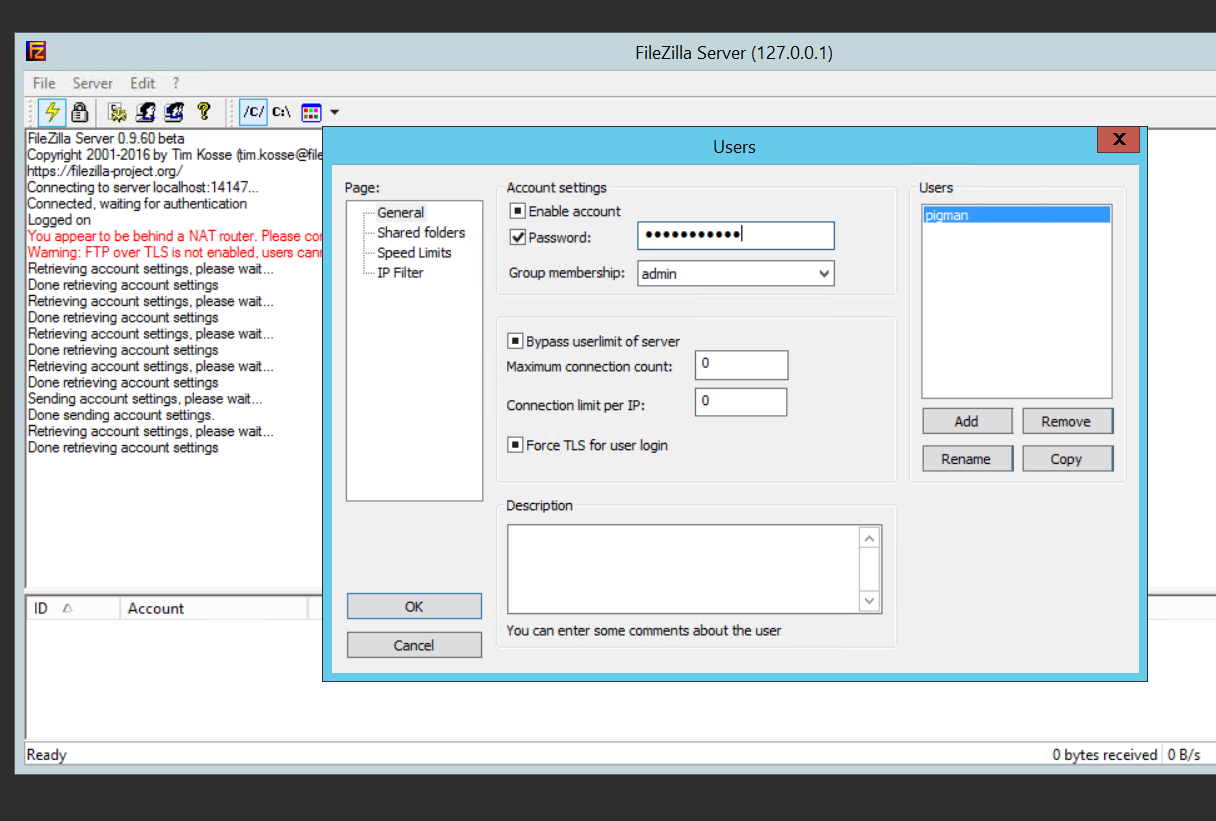Click the padlock lock-server toolbar icon
The image size is (1216, 821).
click(x=79, y=112)
